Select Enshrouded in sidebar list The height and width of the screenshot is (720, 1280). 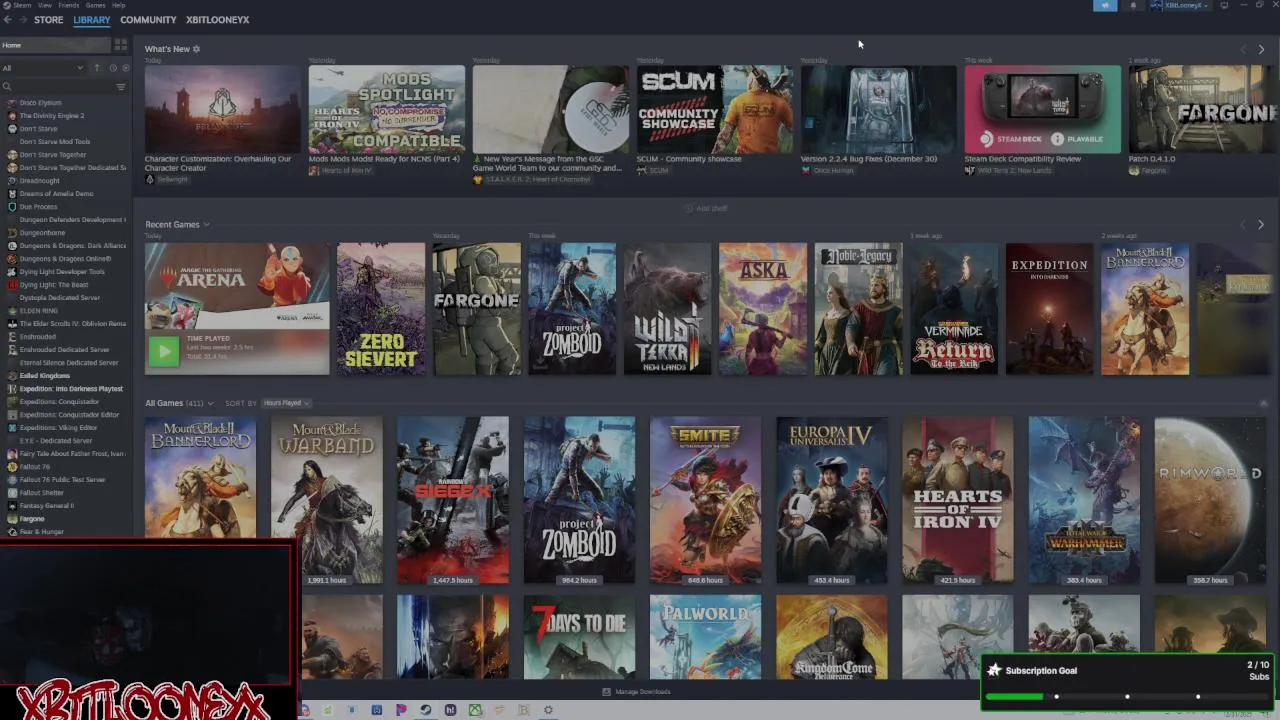tap(37, 337)
